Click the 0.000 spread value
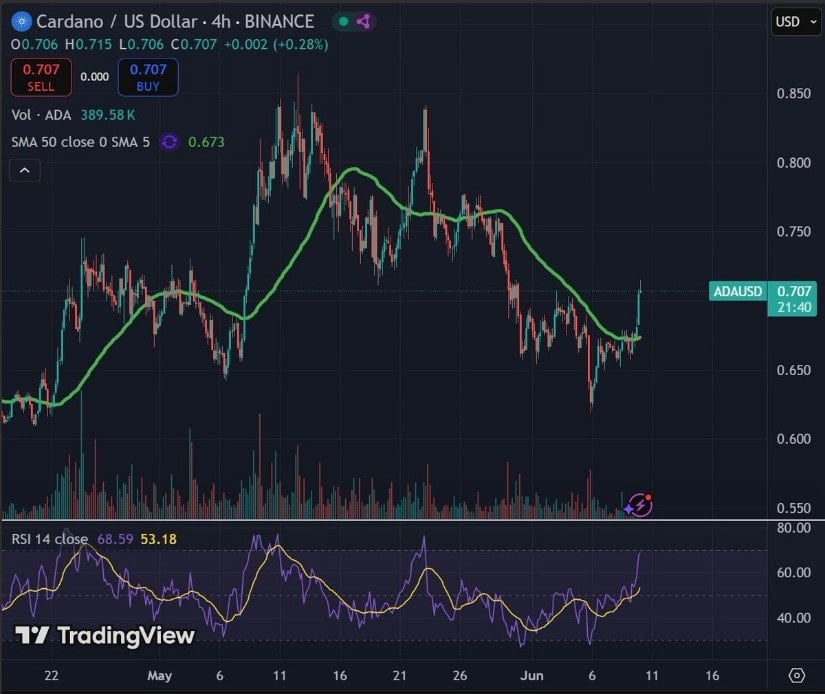Viewport: 825px width, 694px height. [x=95, y=77]
